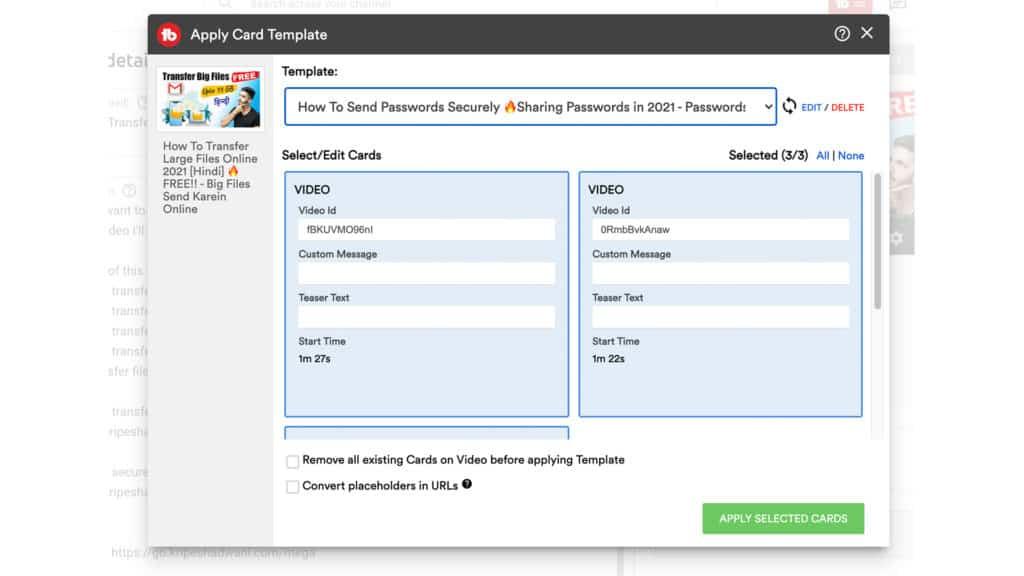Click the DELETE template link
The height and width of the screenshot is (576, 1024).
pos(847,107)
